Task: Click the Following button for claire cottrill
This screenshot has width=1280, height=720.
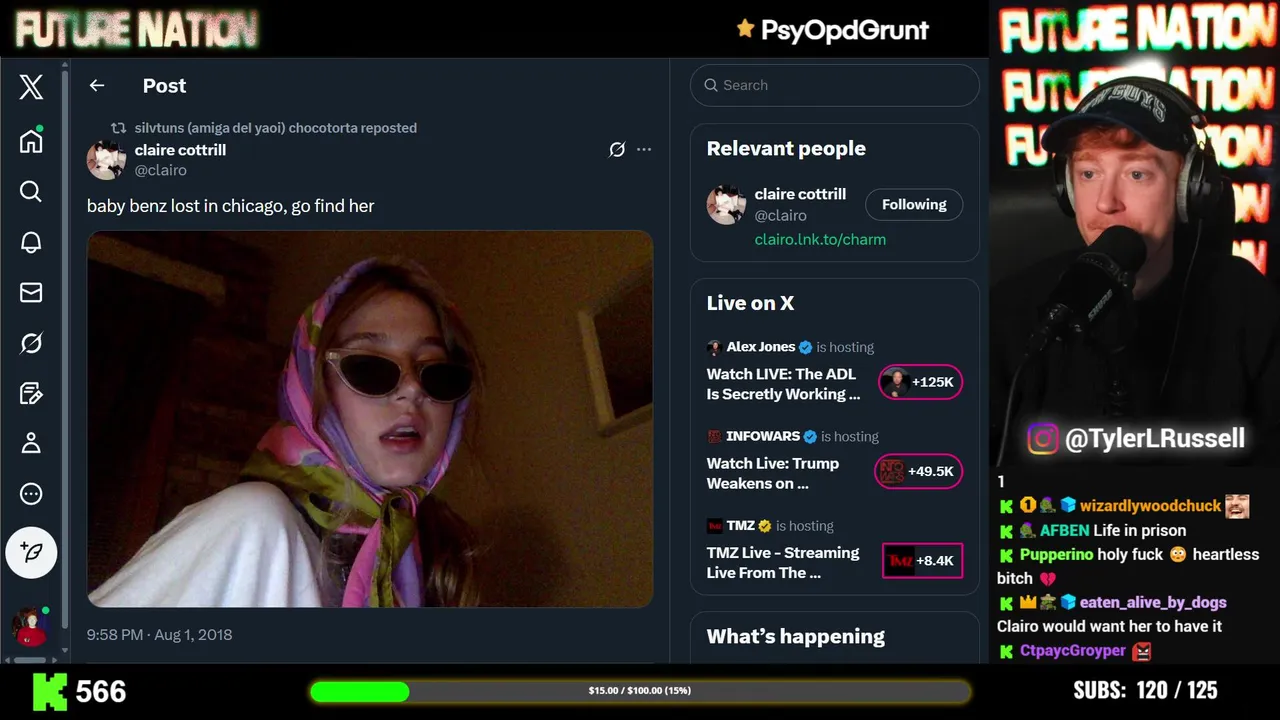Action: pos(914,204)
